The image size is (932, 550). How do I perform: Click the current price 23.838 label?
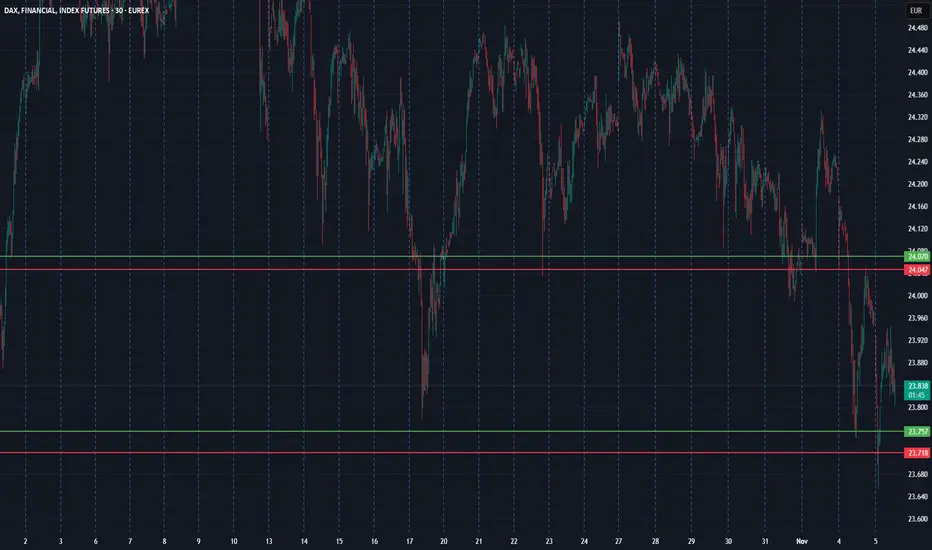coord(917,390)
